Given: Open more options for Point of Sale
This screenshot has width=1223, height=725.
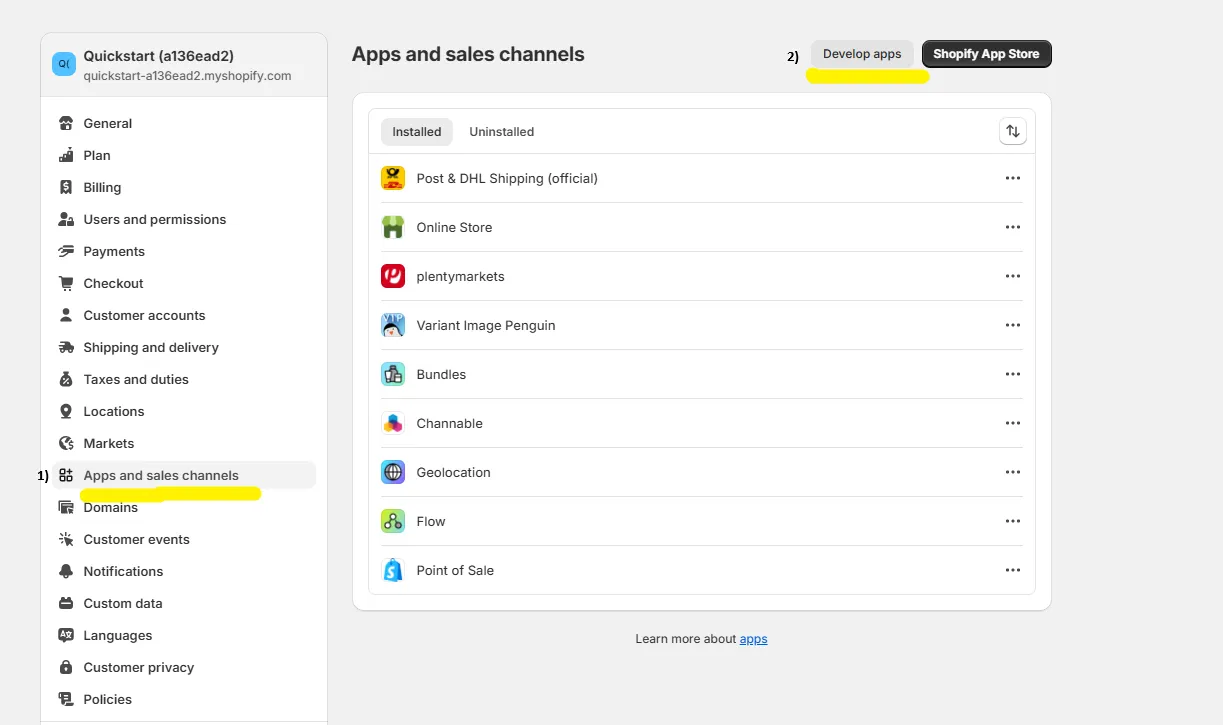Looking at the screenshot, I should 1013,570.
